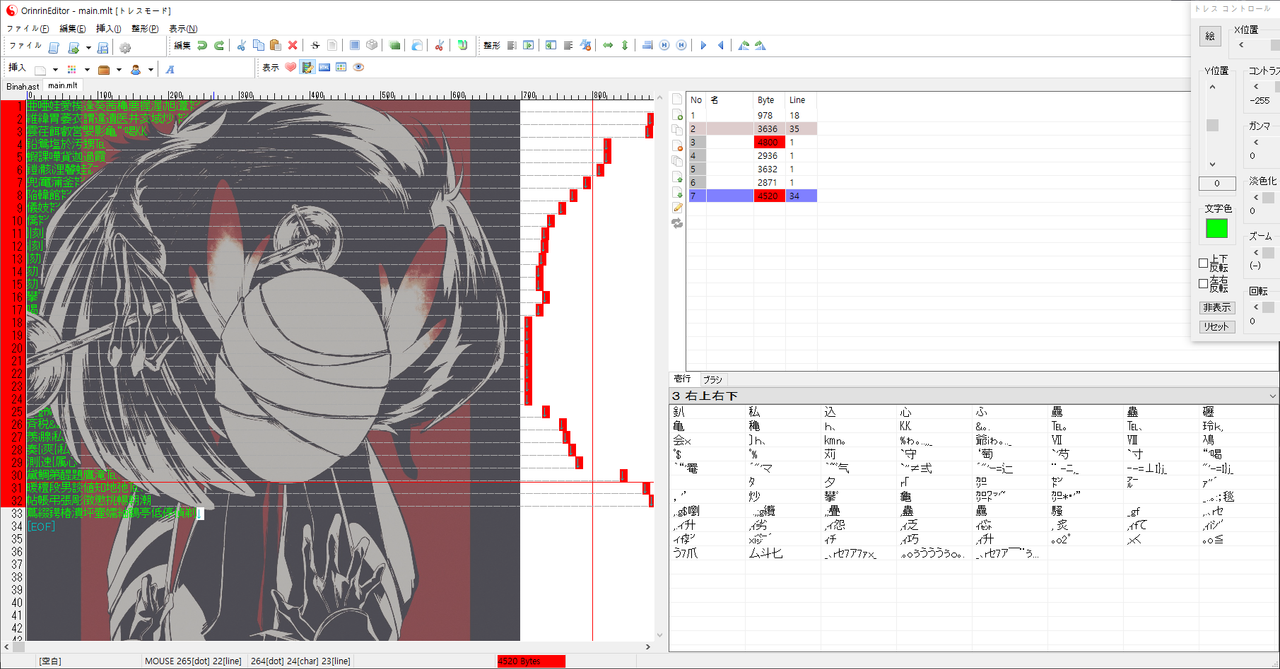
Task: Click the page with orange dot icon
Action: coord(677,146)
